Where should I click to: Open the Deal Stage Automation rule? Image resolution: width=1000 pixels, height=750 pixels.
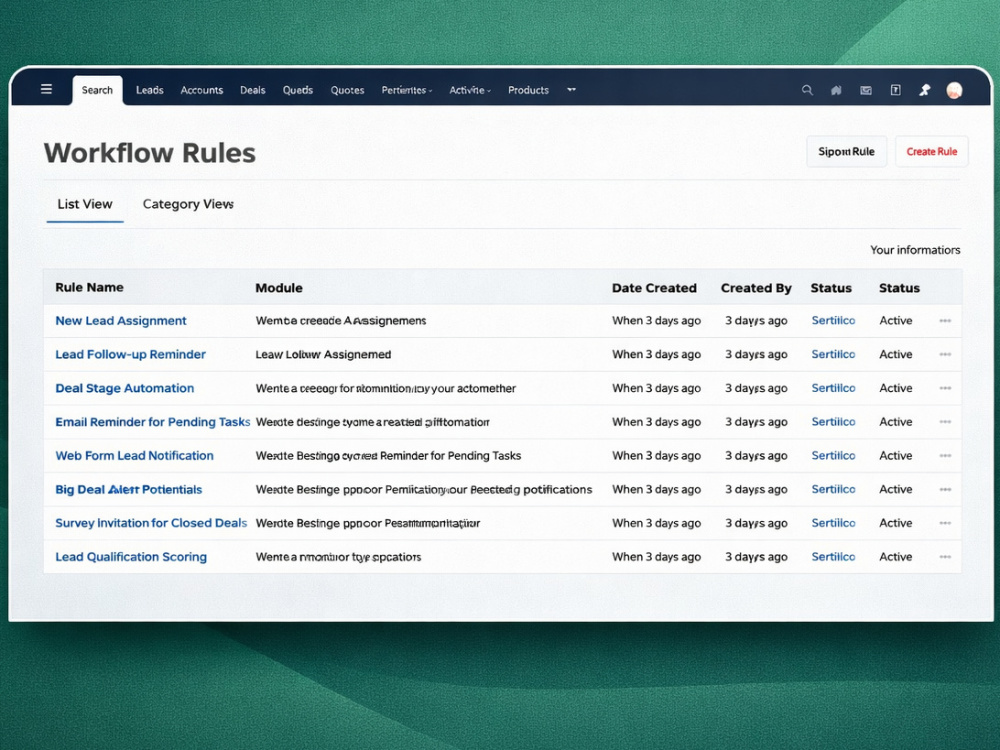pos(124,388)
